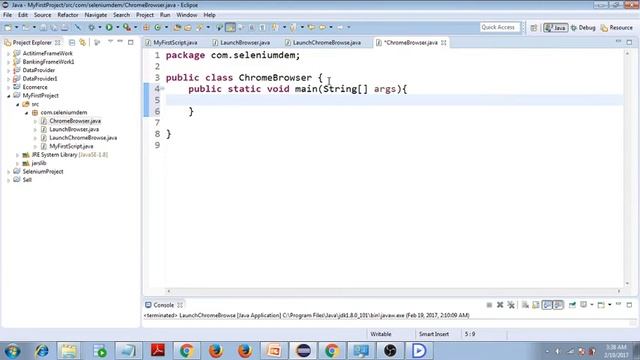Click the Print toolbar icon
Image resolution: width=640 pixels, height=360 pixels.
[64, 27]
